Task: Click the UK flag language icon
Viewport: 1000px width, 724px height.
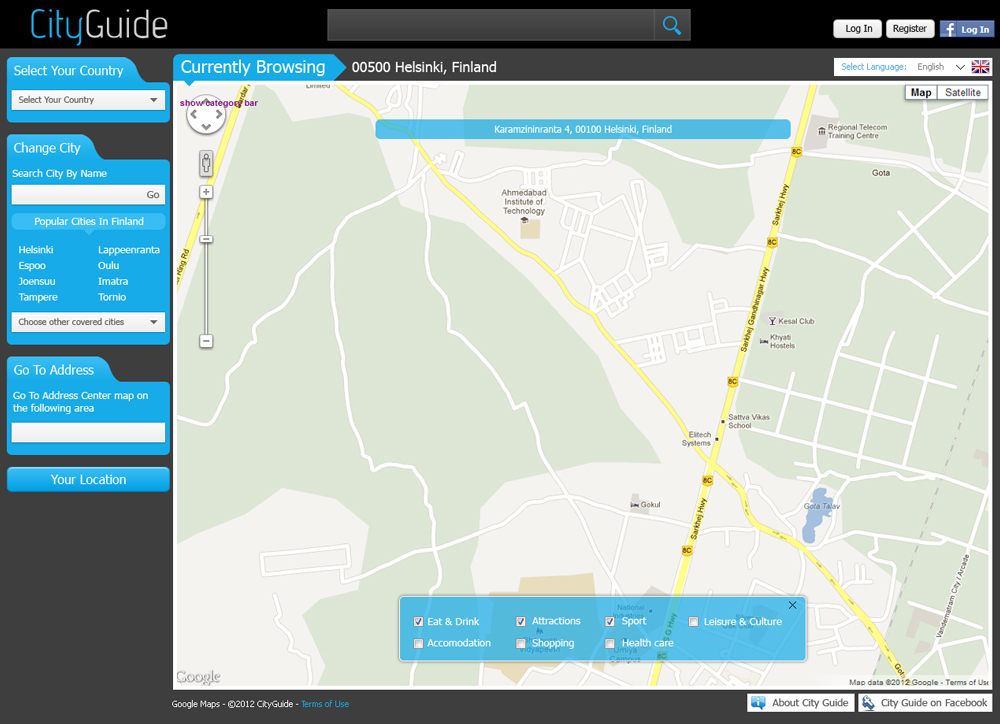Action: pos(980,67)
